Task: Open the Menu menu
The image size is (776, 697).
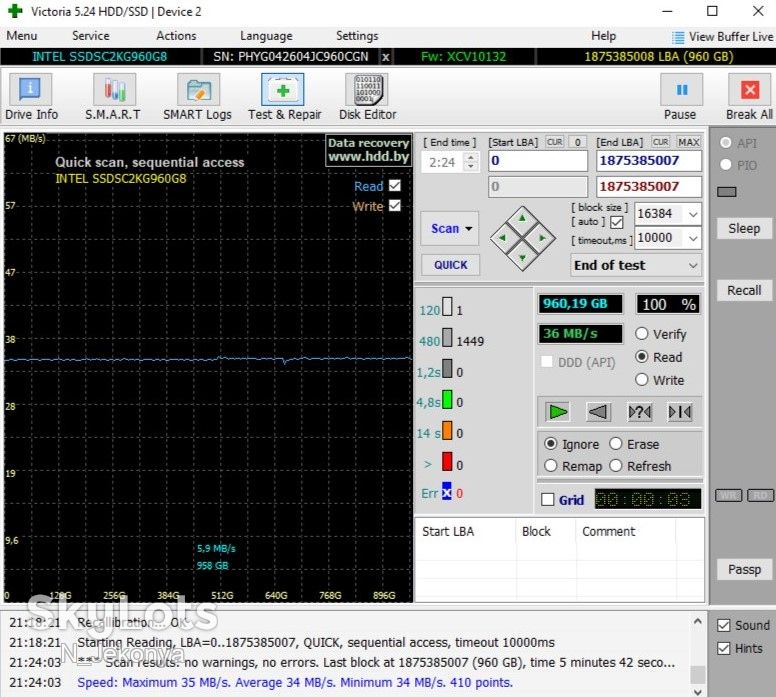Action: [x=22, y=36]
